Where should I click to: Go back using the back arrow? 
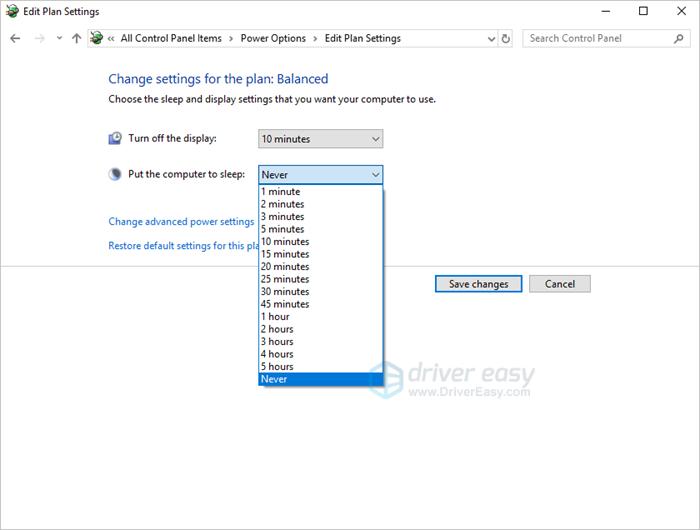click(x=15, y=38)
